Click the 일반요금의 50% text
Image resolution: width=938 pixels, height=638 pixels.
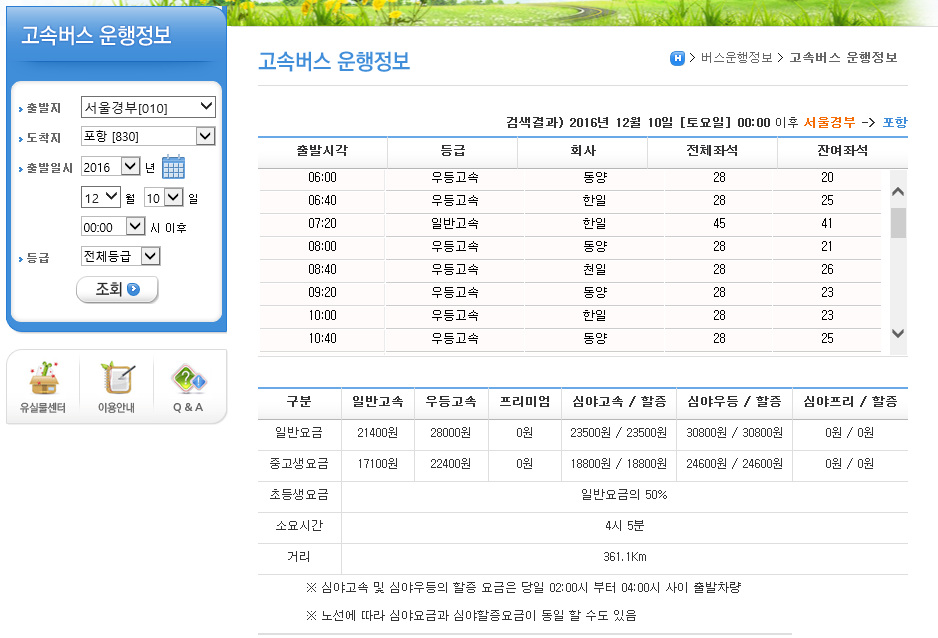pyautogui.click(x=624, y=495)
